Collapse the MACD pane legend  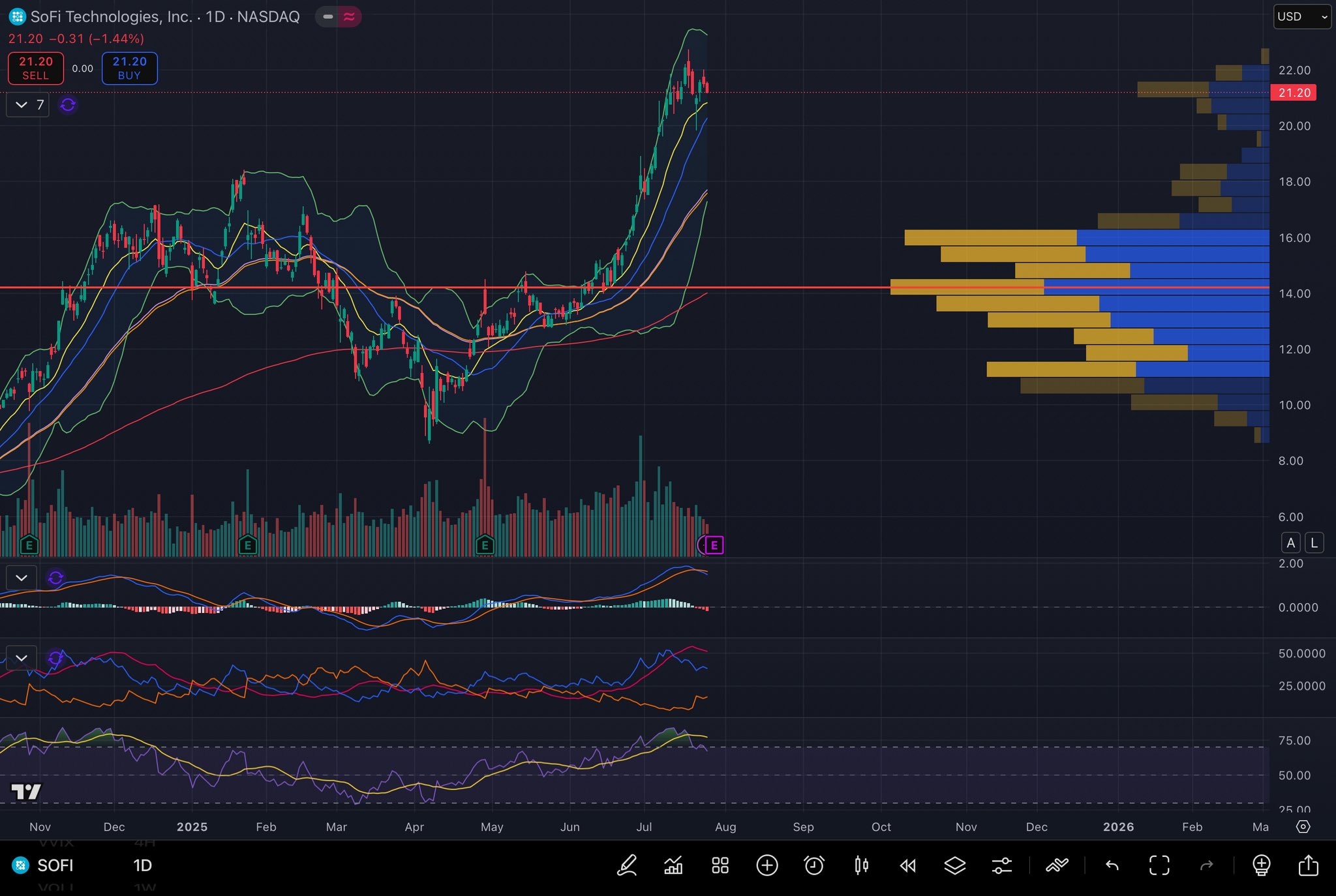coord(22,578)
